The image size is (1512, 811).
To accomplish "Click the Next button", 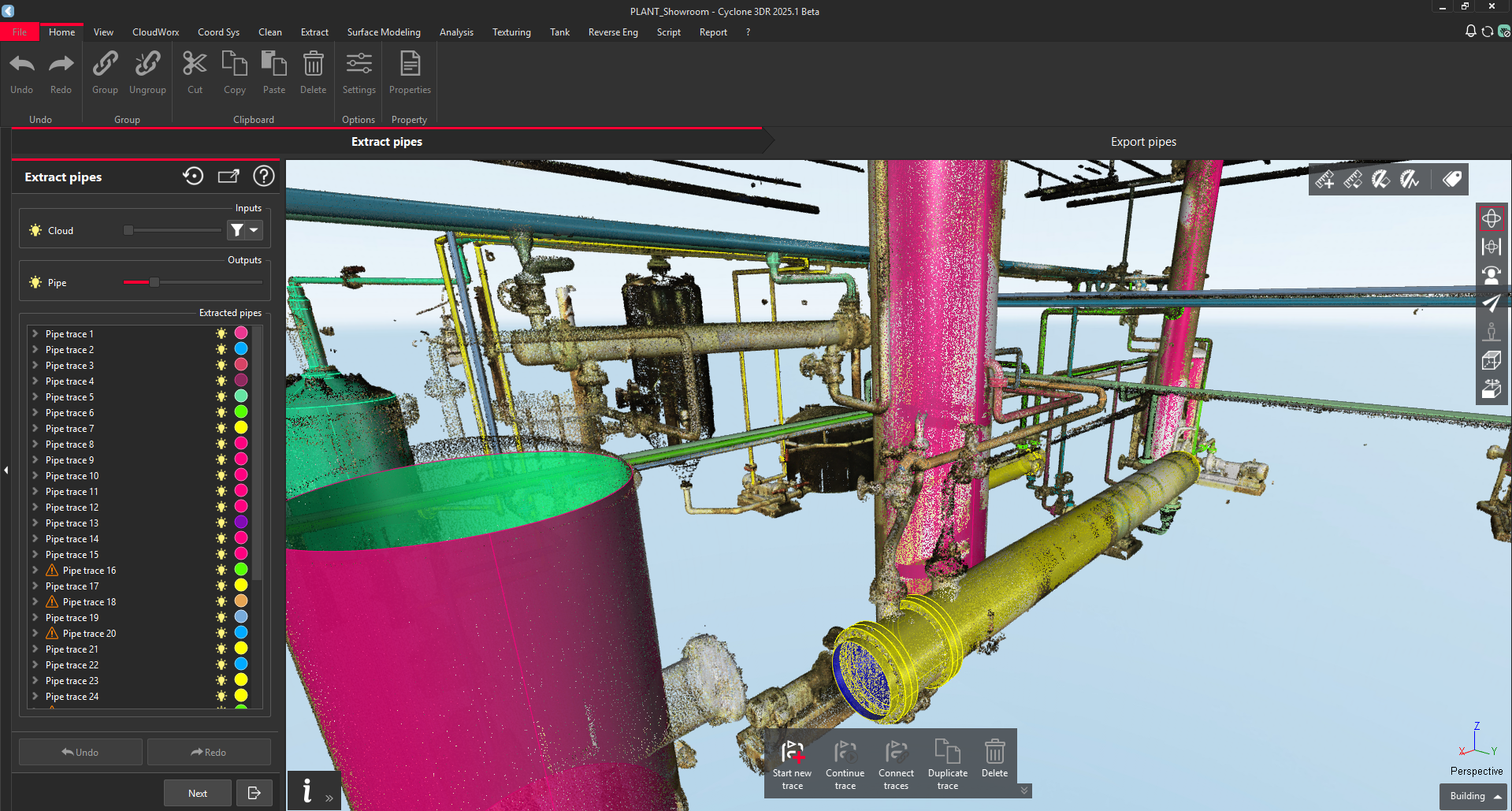I will click(198, 793).
